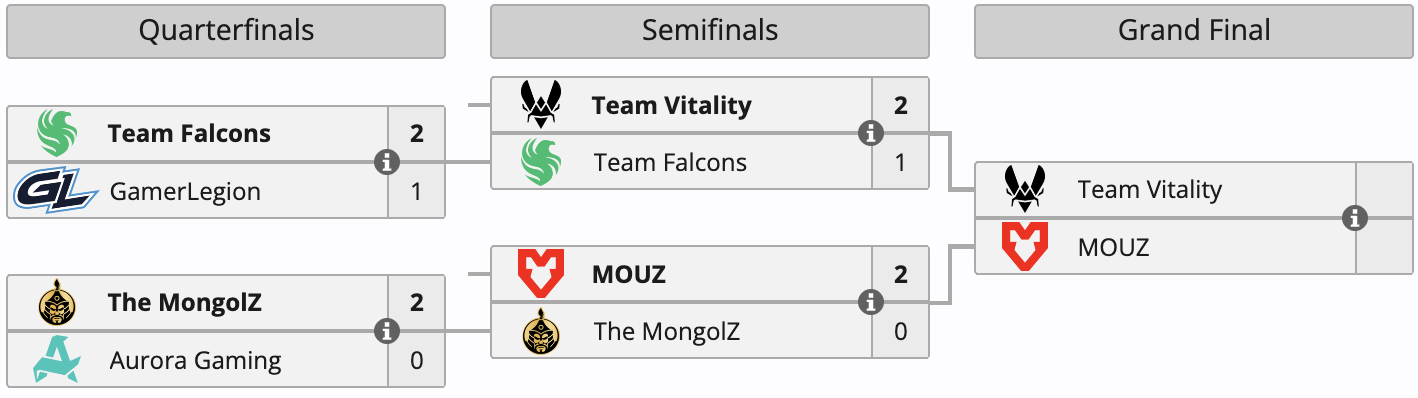This screenshot has height=398, width=1418.
Task: Click The MongolZ logo in Quarterfinals
Action: [56, 303]
